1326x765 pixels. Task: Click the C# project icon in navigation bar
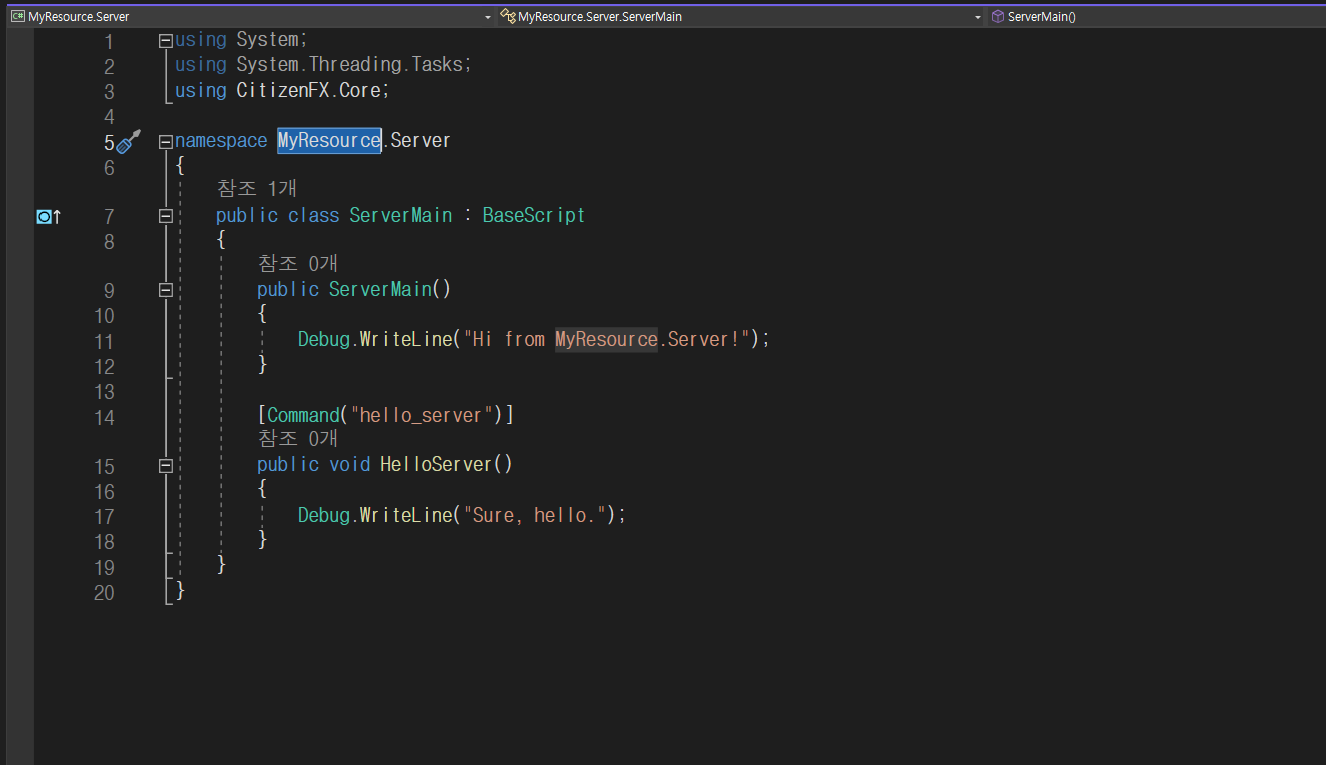17,16
